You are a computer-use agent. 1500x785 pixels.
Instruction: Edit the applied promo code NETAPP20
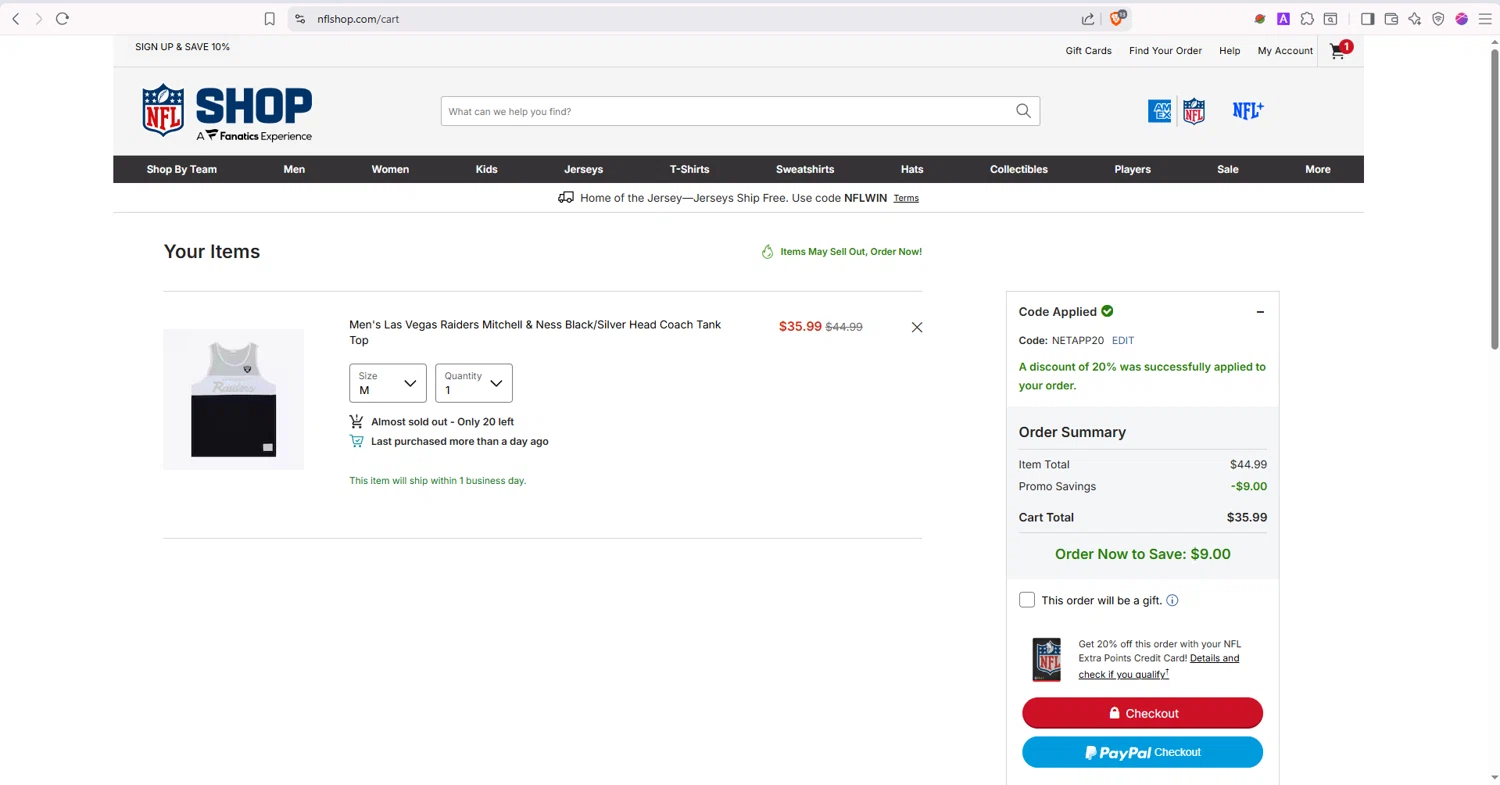click(1123, 340)
